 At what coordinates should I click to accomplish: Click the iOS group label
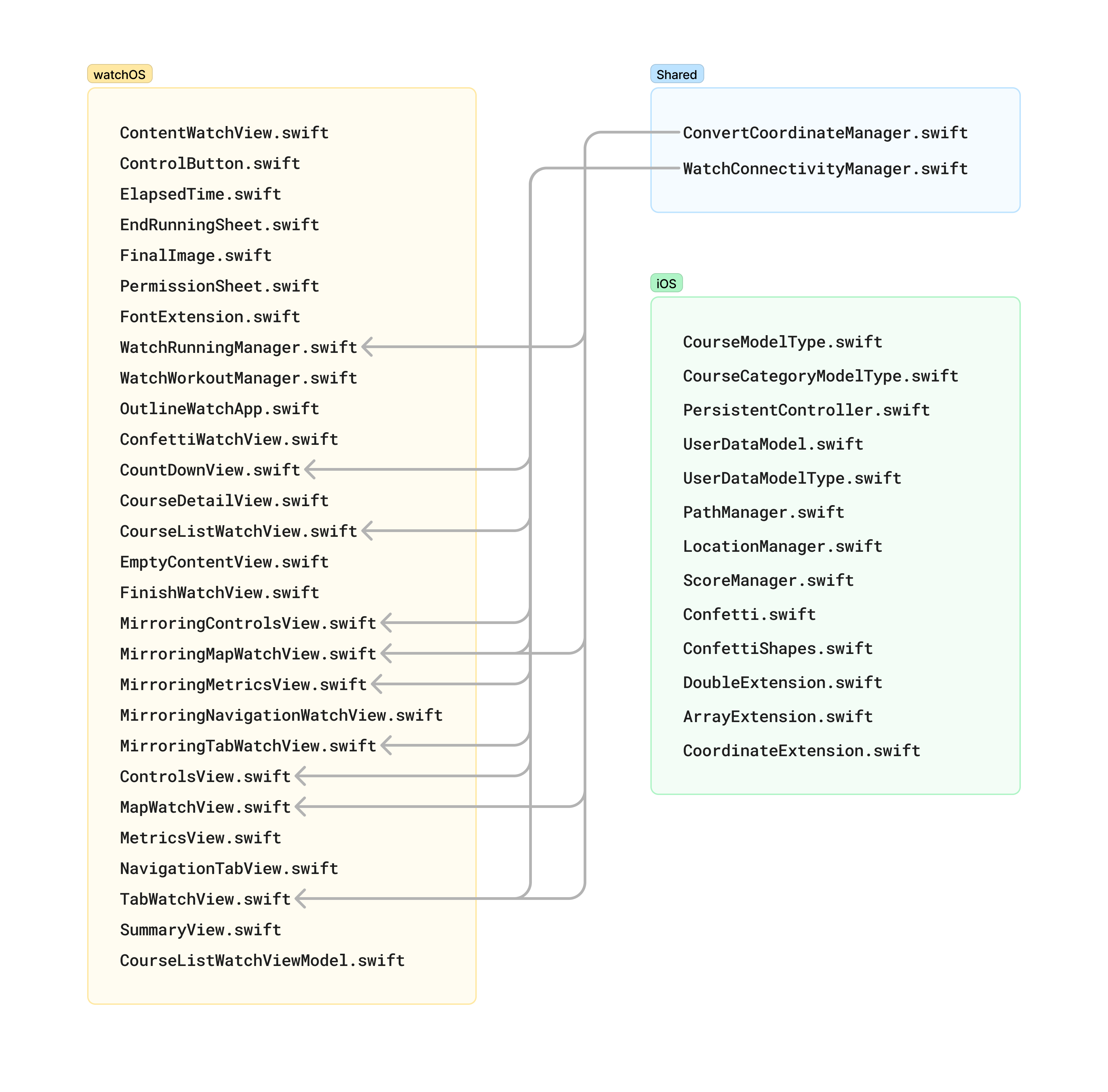pyautogui.click(x=665, y=283)
